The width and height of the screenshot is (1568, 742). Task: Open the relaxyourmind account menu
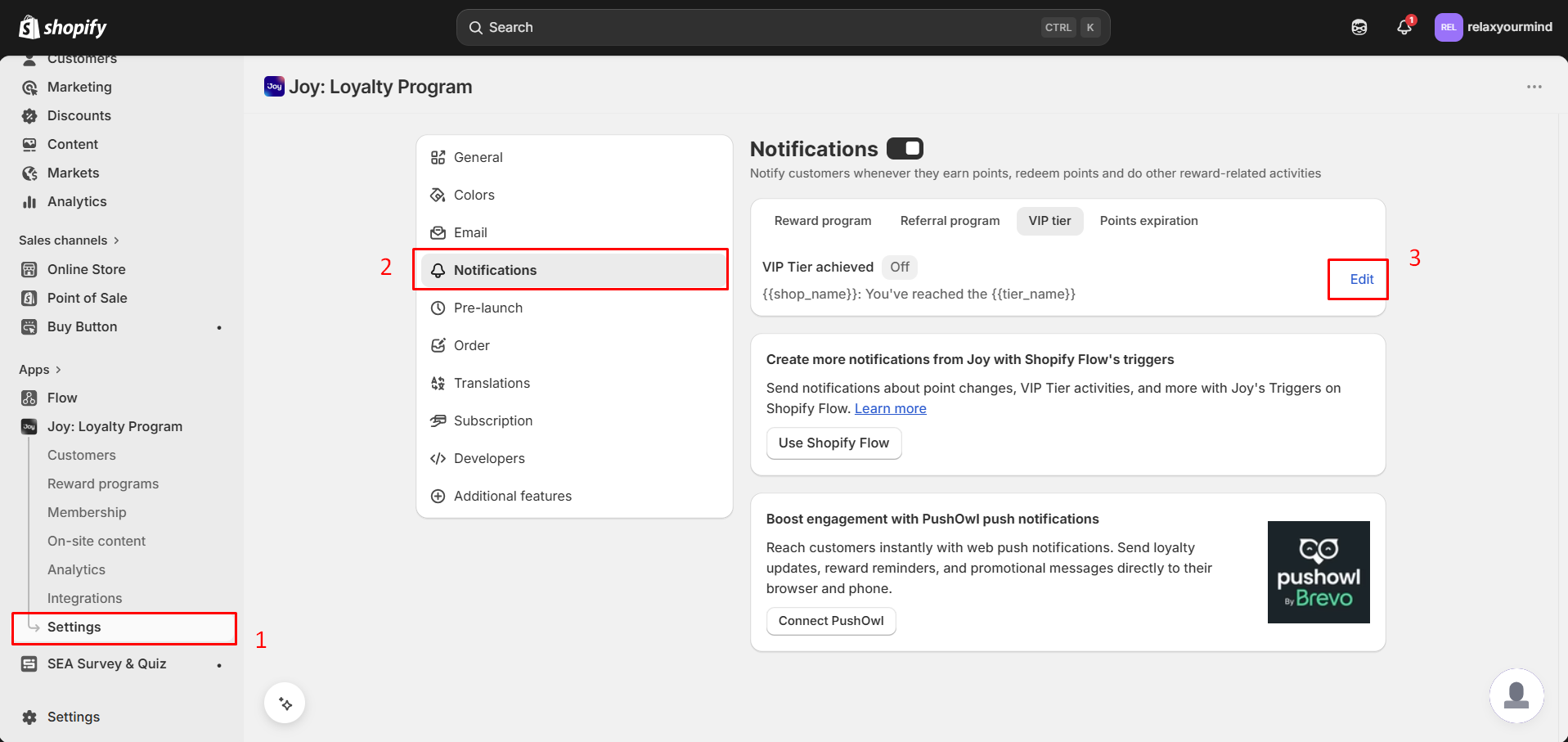click(1494, 27)
